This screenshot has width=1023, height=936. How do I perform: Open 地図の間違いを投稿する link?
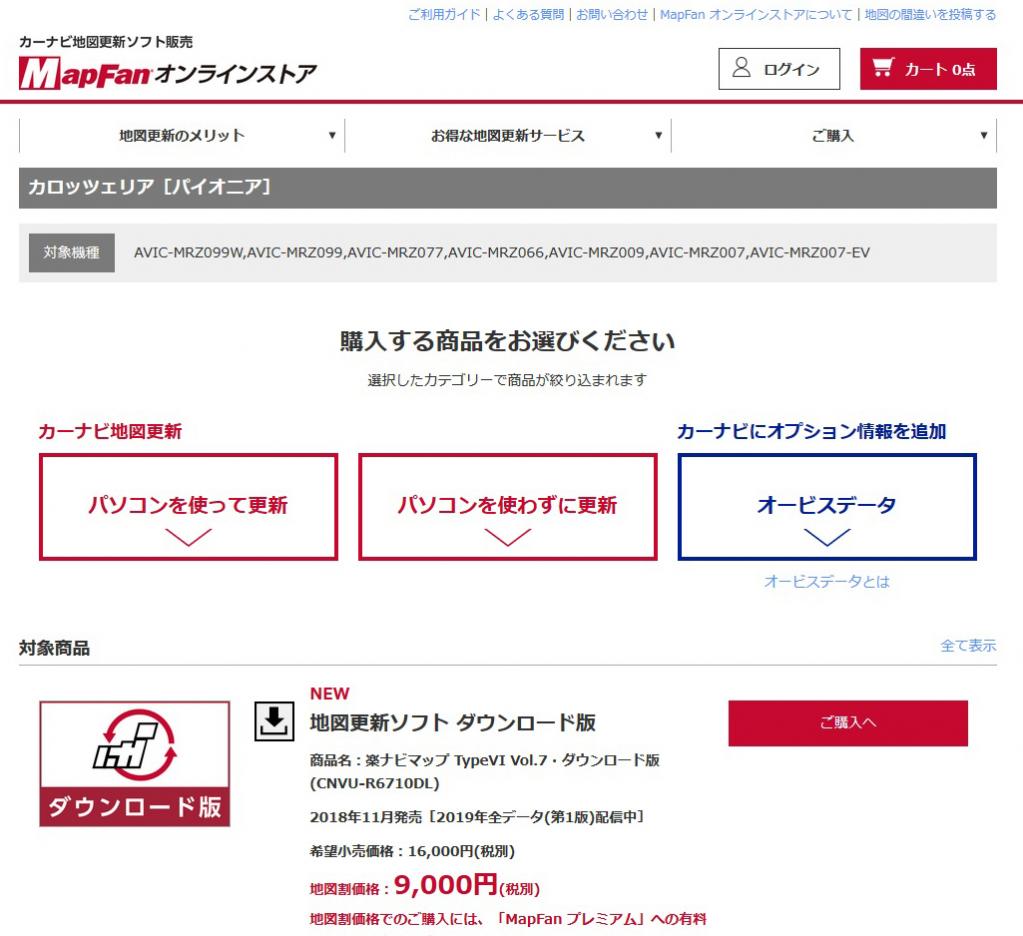coord(930,14)
